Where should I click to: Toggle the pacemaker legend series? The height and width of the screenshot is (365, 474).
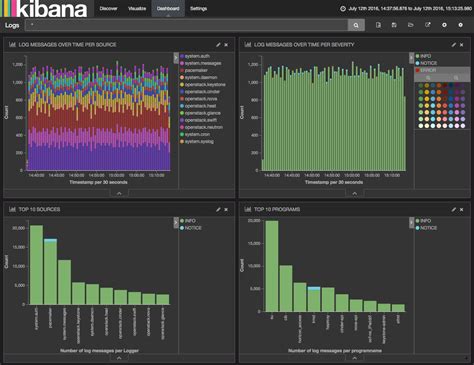(194, 70)
